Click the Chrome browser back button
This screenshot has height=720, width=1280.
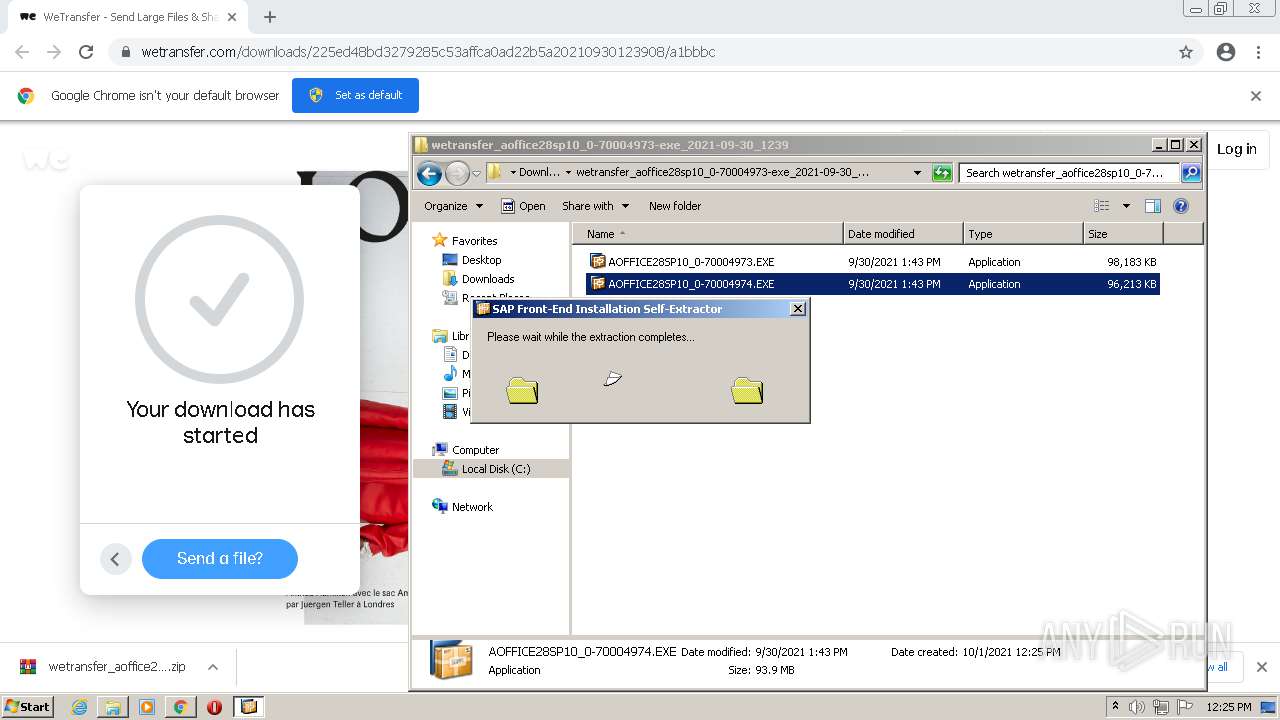click(x=22, y=52)
